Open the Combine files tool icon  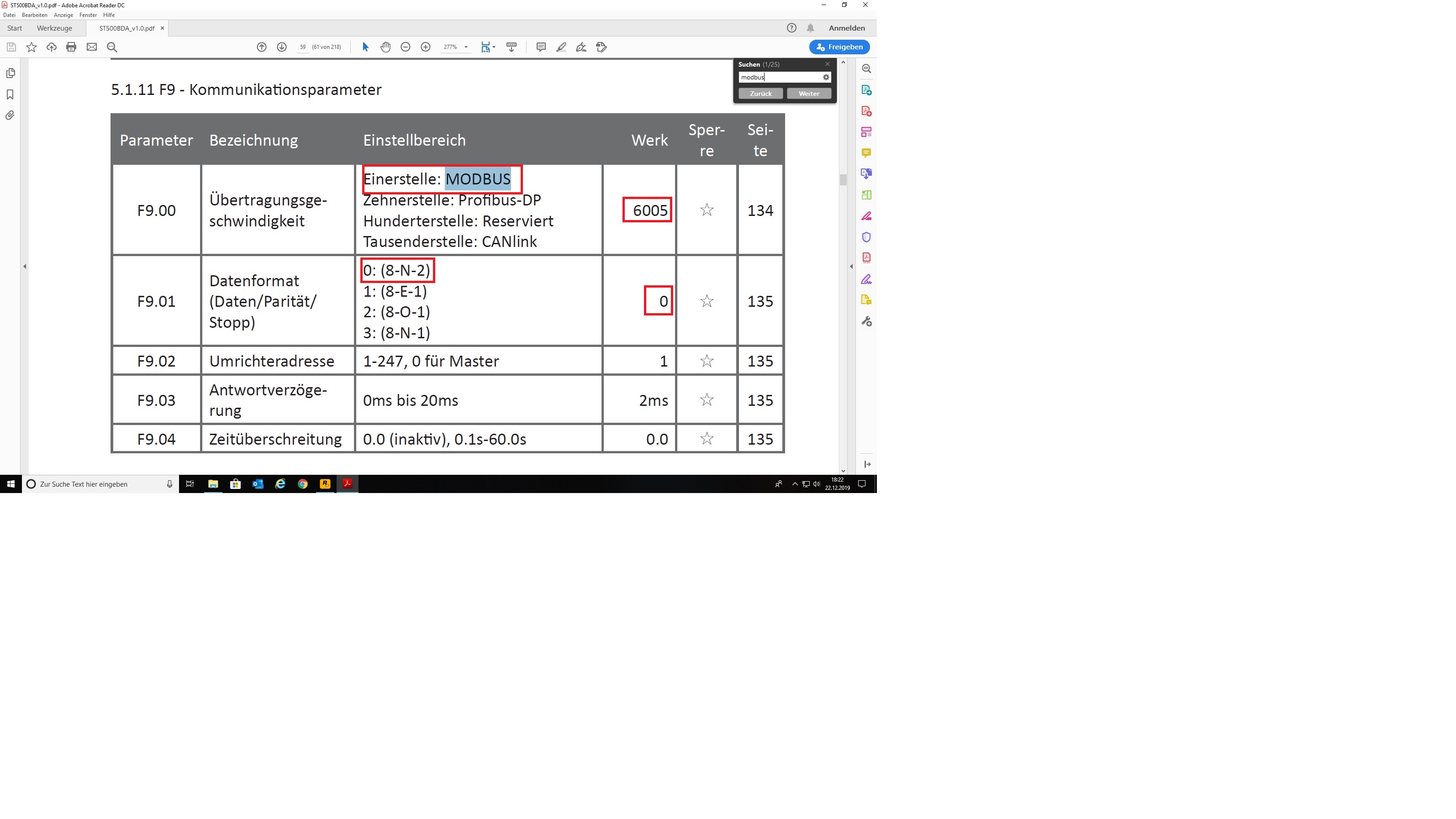tap(866, 174)
